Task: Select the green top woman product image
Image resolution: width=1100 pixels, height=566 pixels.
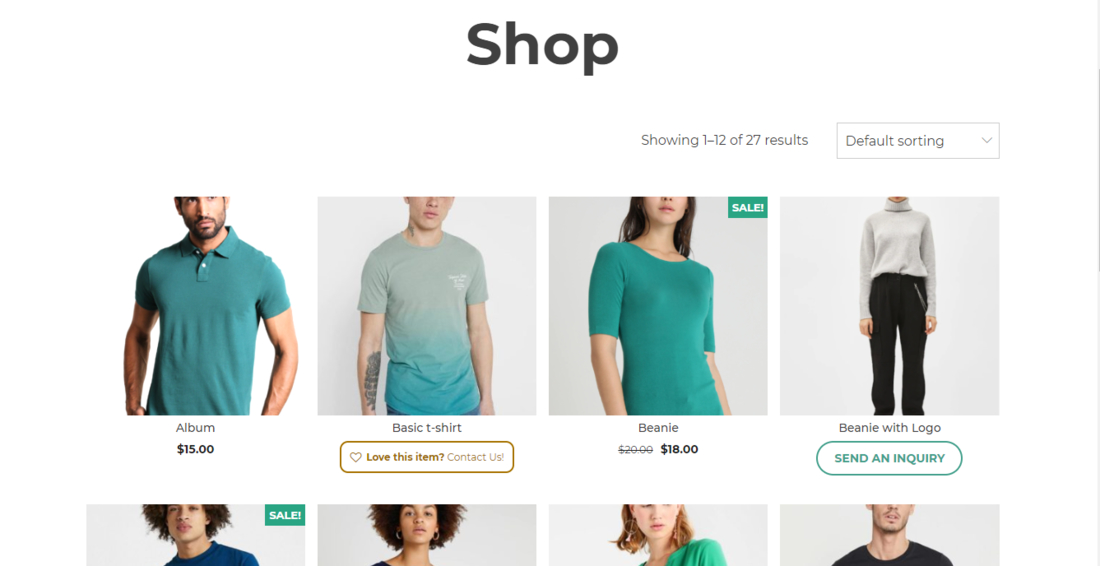Action: click(x=658, y=306)
